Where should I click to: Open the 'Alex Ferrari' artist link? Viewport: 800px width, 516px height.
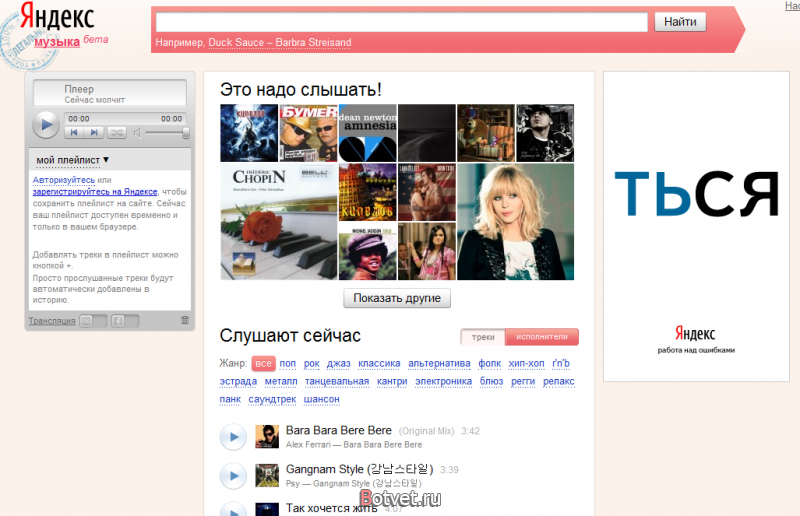[308, 445]
